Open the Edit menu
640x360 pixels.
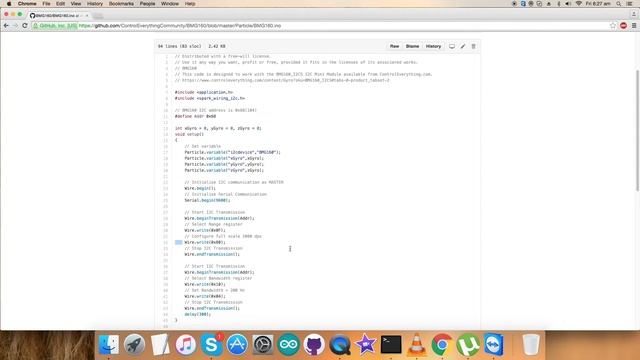(60, 4)
